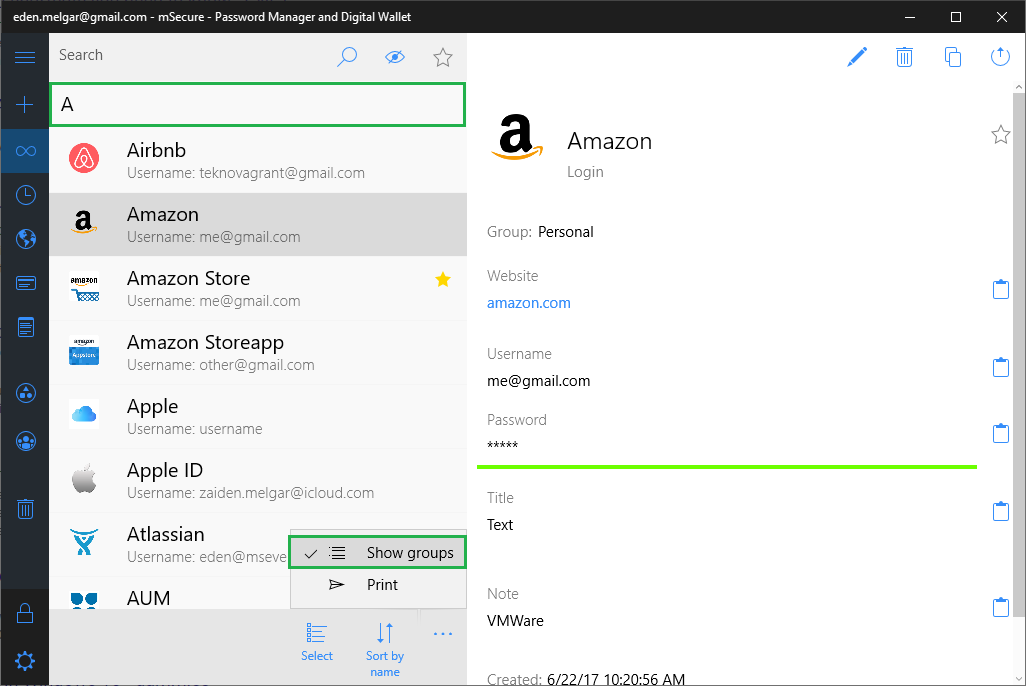This screenshot has width=1026, height=686.
Task: Click the me@gmail.com username in details
Action: click(x=539, y=381)
